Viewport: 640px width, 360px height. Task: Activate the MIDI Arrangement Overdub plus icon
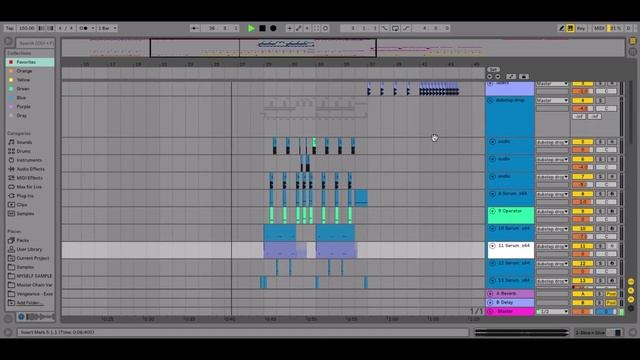tap(289, 28)
